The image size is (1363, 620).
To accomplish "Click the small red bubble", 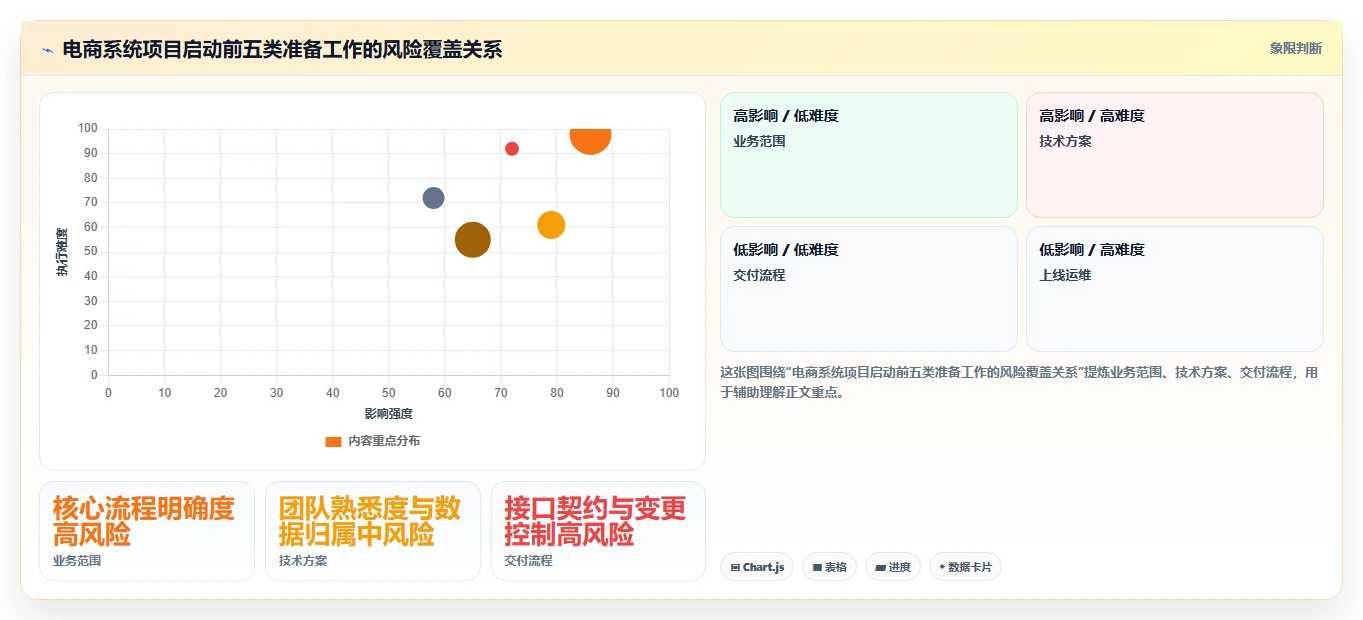I will (512, 149).
